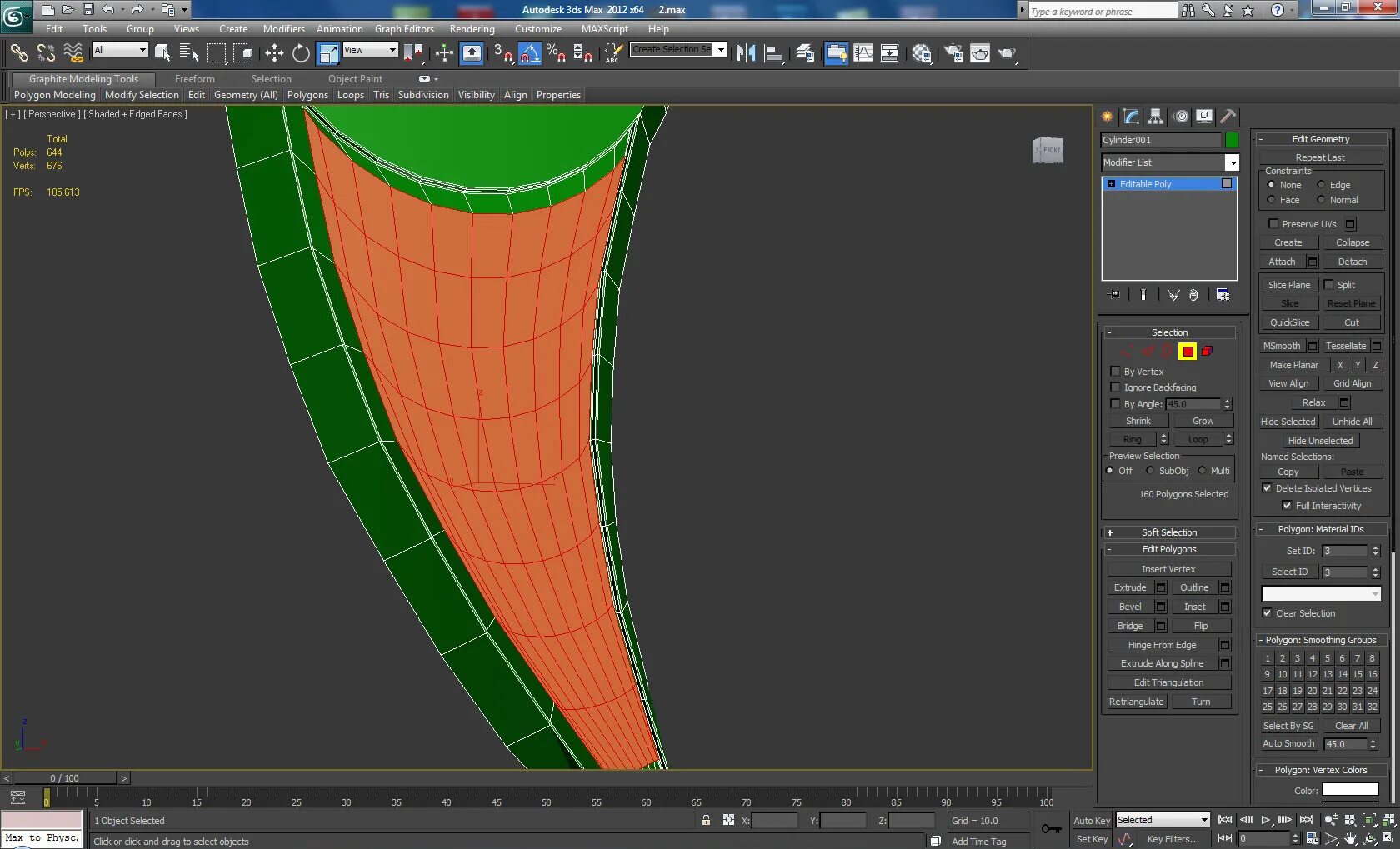Click the Render Production teapot icon
Screen dimensions: 1400x849
pos(1007,53)
